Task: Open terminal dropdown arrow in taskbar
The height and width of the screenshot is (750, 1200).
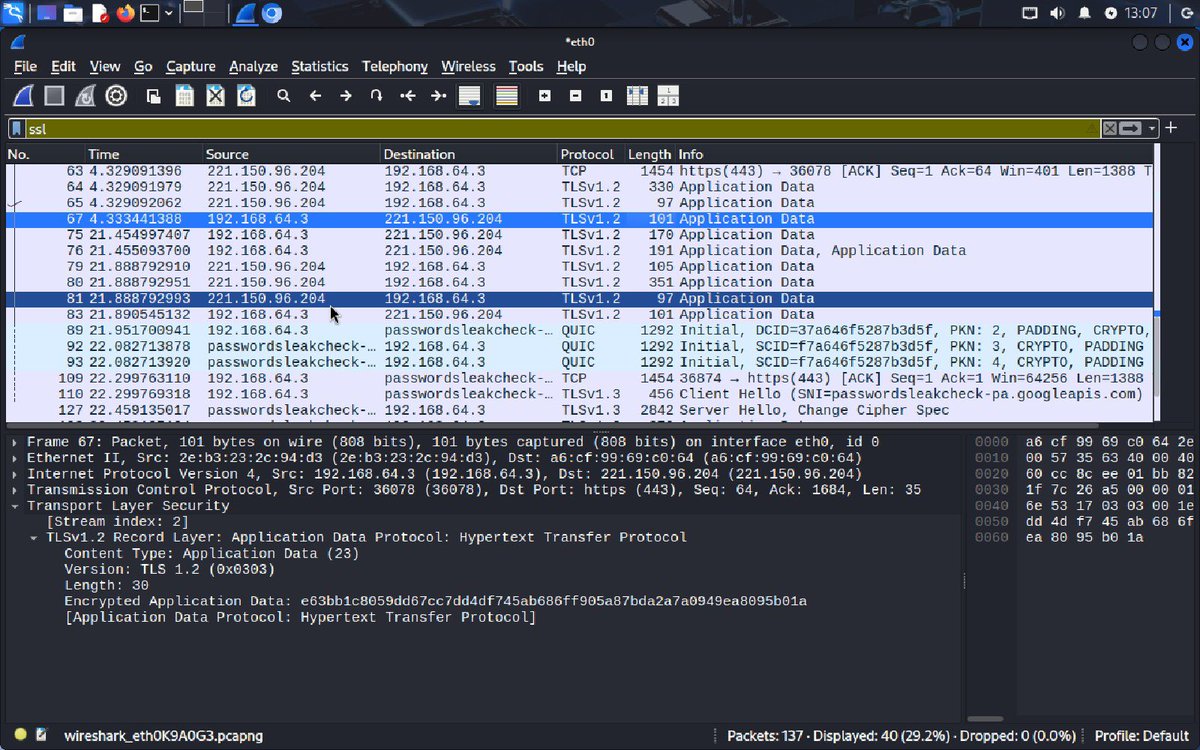Action: tap(169, 13)
